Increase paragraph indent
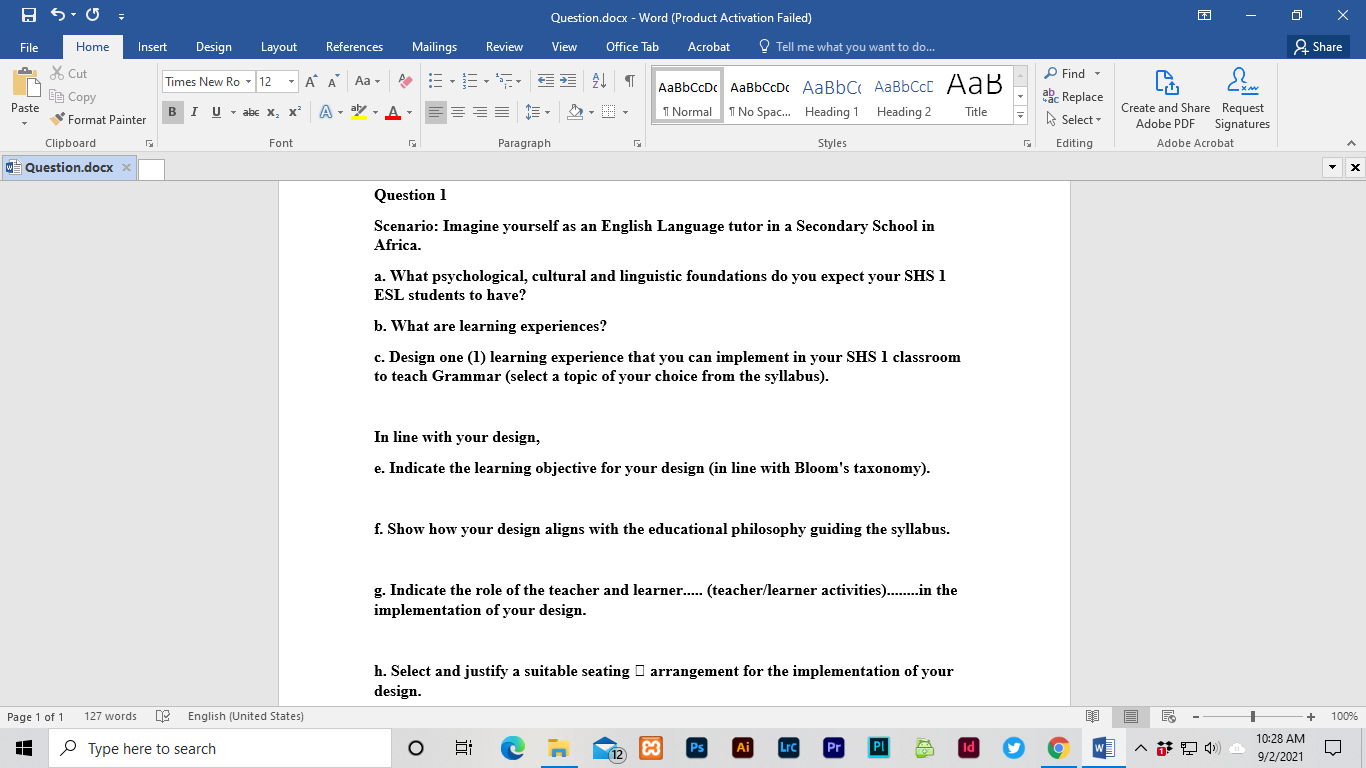The image size is (1366, 768). (x=567, y=81)
